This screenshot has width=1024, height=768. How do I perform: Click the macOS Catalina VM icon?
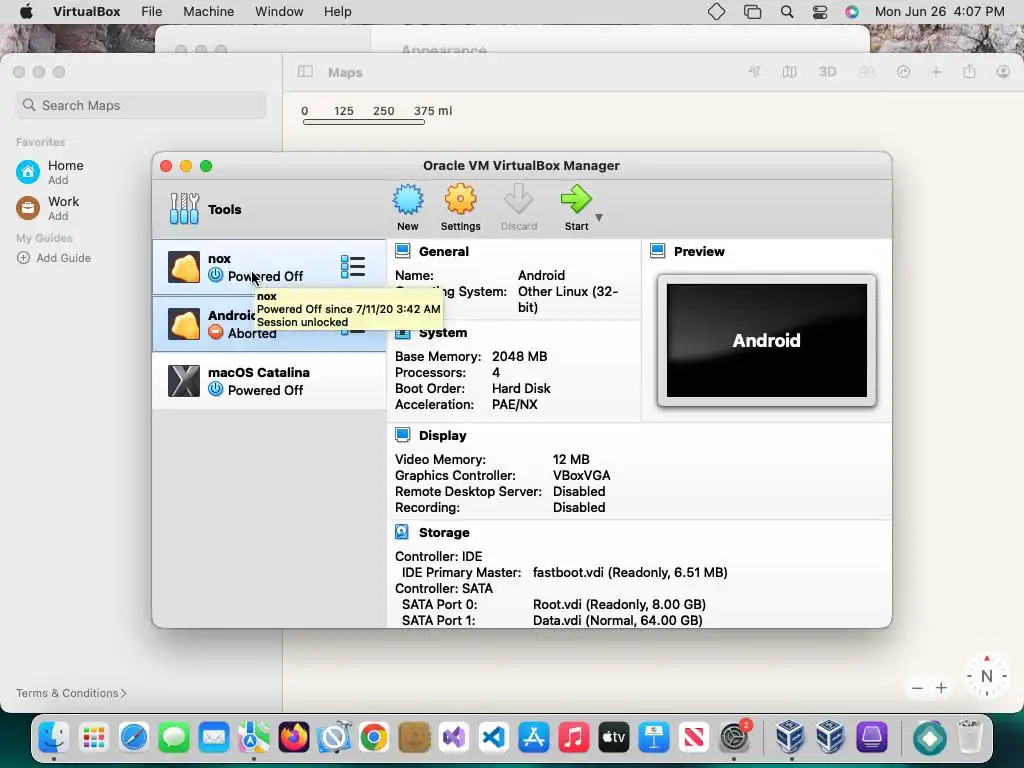click(x=184, y=381)
